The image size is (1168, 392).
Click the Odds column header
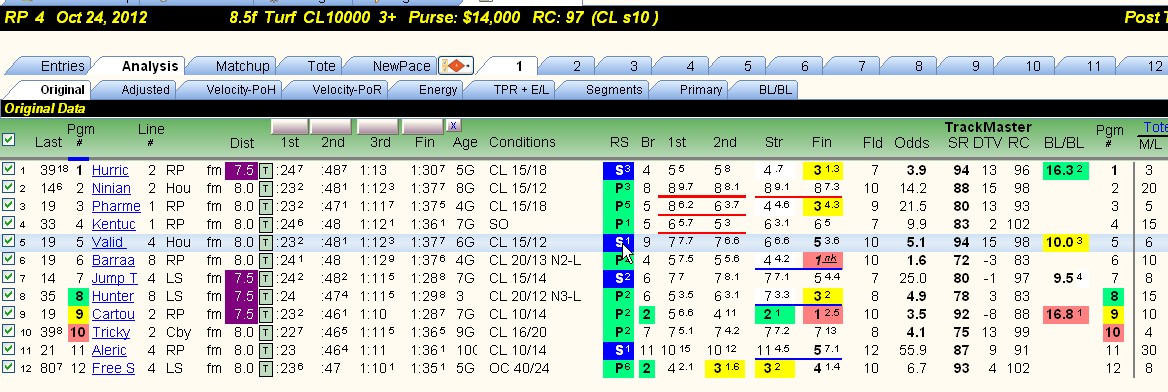point(911,142)
